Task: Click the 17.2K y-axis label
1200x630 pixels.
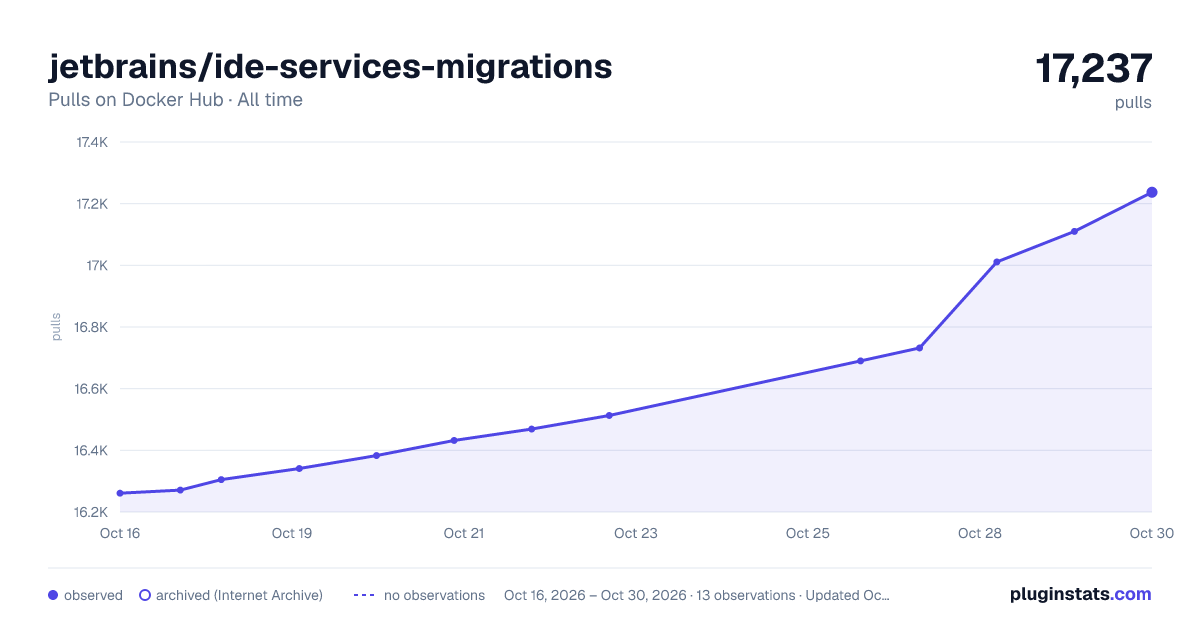Action: 92,204
